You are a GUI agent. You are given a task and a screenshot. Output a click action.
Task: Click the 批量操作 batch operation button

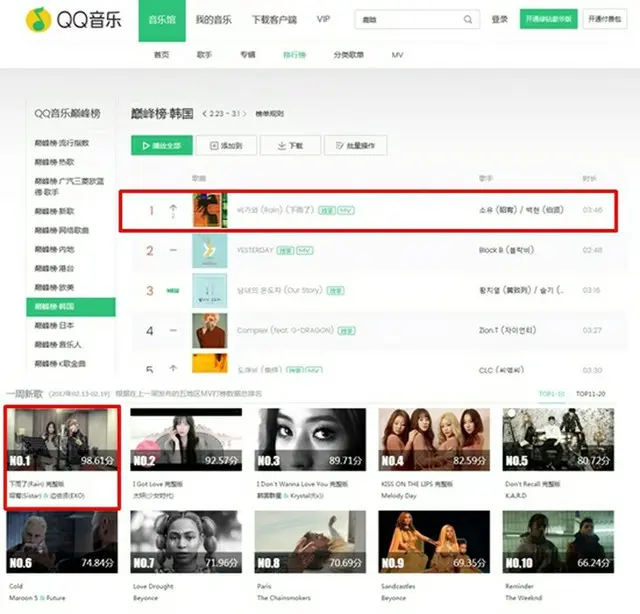(355, 145)
